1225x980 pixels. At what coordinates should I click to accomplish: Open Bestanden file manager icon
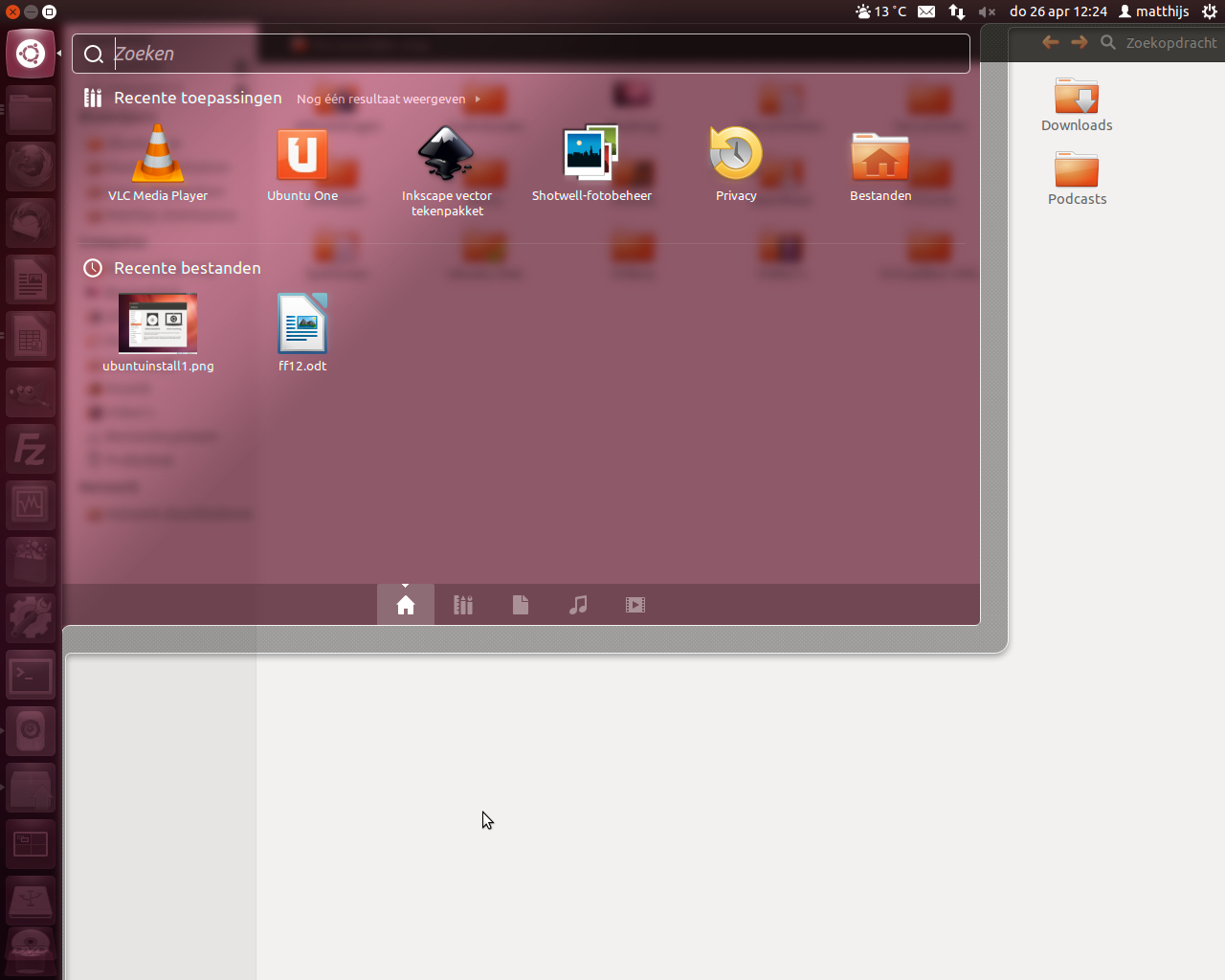(x=880, y=156)
